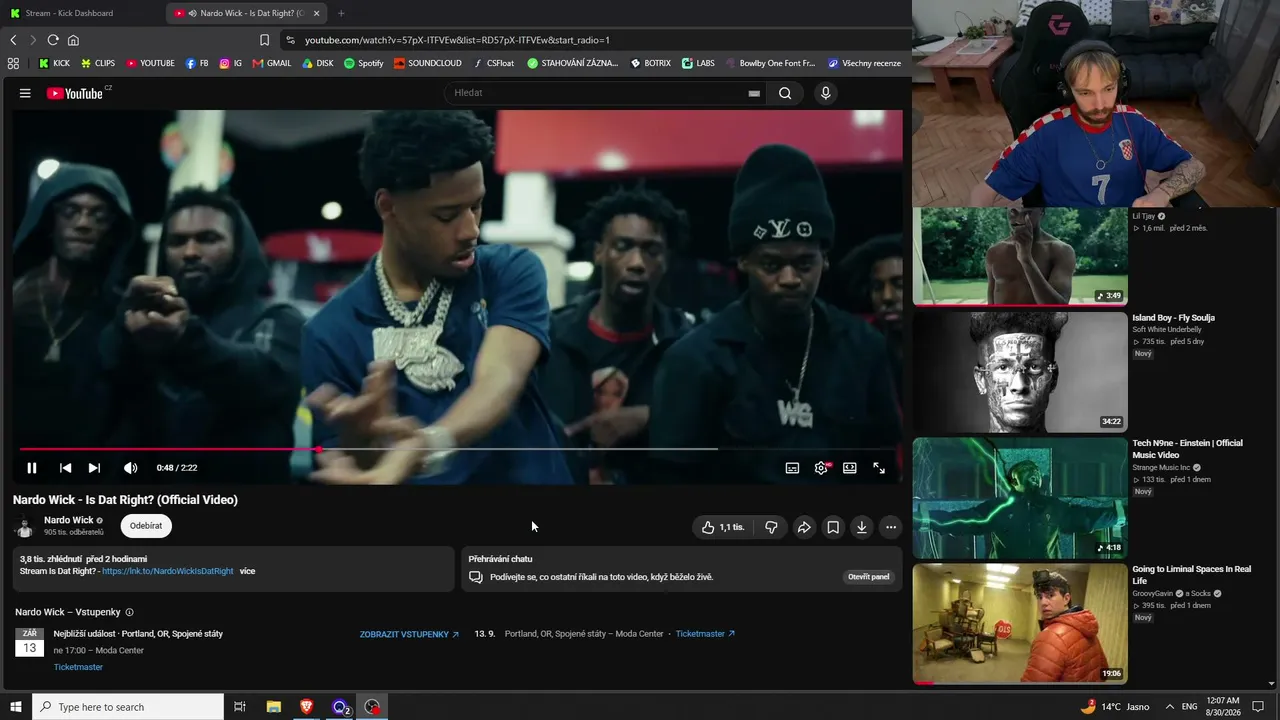This screenshot has height=720, width=1280.
Task: Open Windows Task View
Action: click(240, 707)
